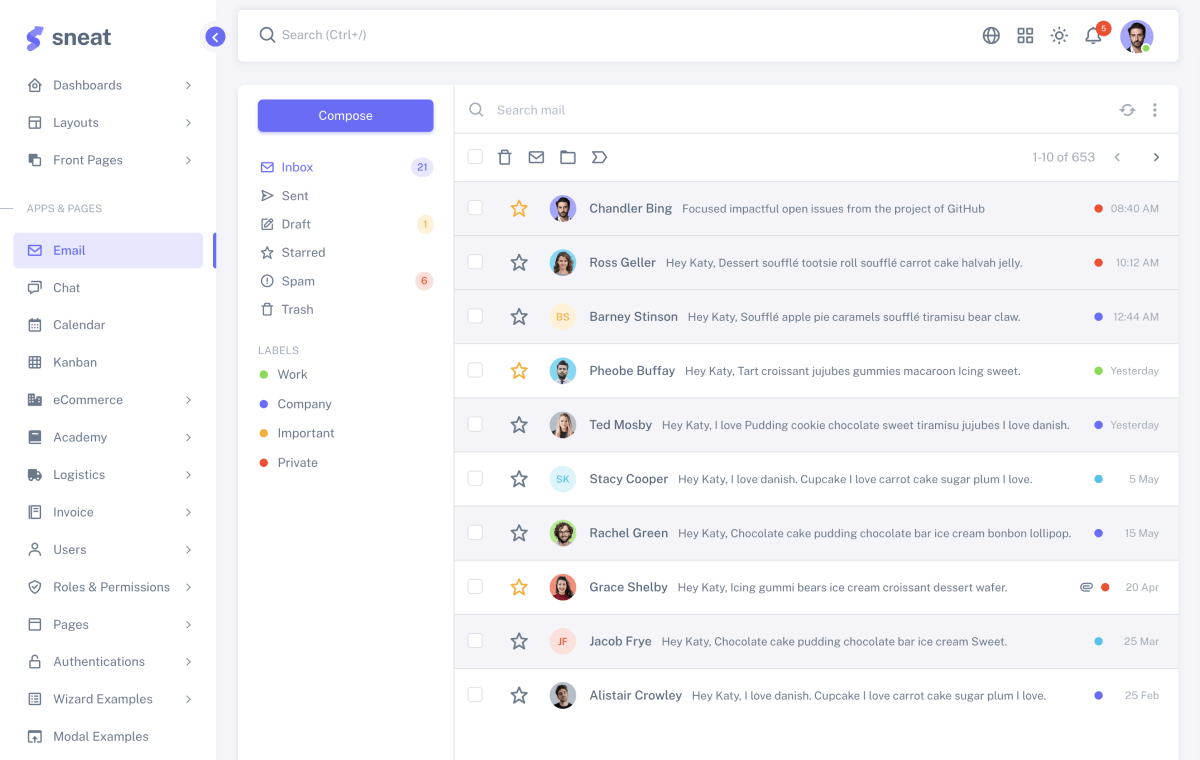Select Ross Geller's email checkbox
1200x760 pixels.
tap(475, 262)
